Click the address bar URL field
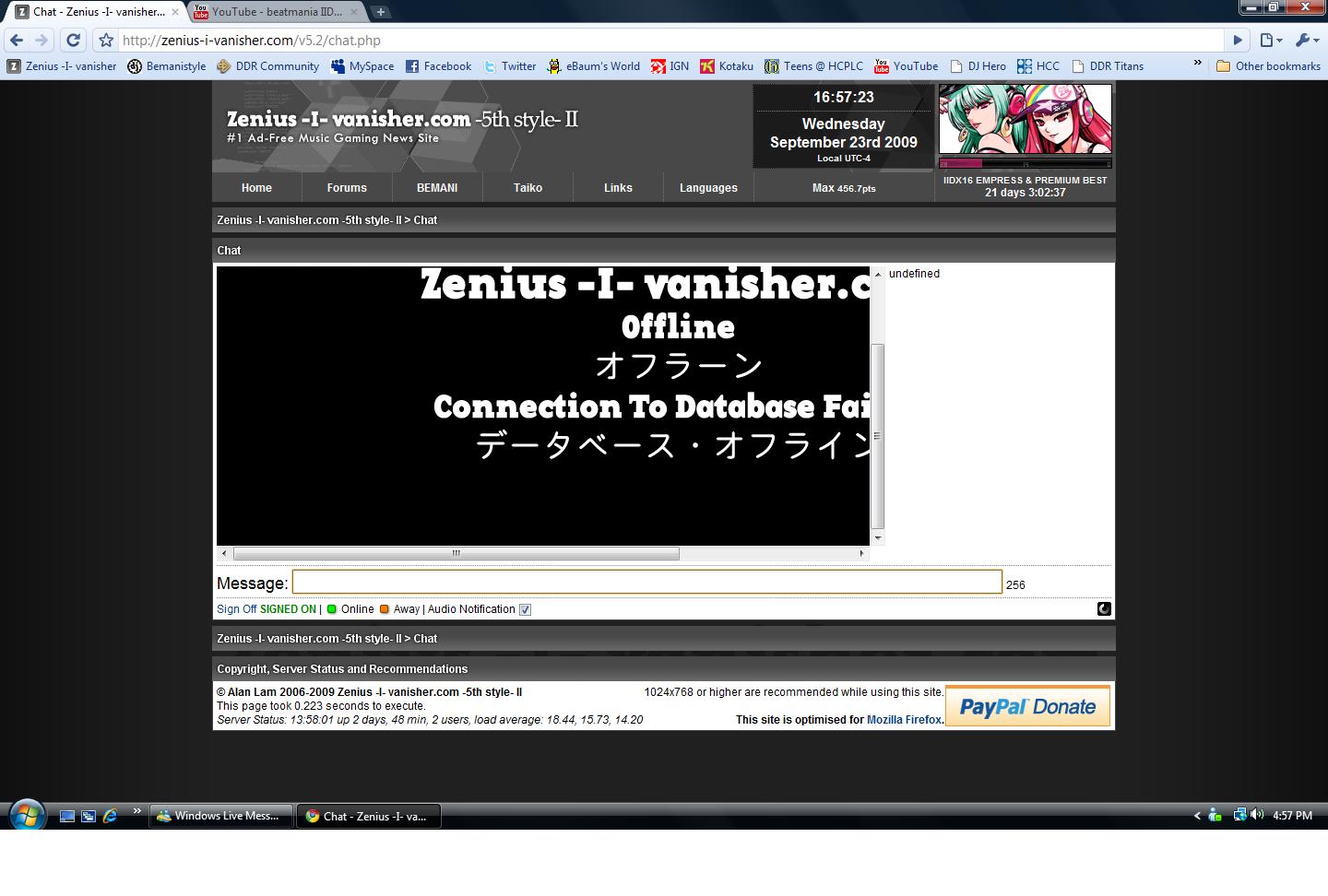The width and height of the screenshot is (1328, 896). [x=670, y=40]
